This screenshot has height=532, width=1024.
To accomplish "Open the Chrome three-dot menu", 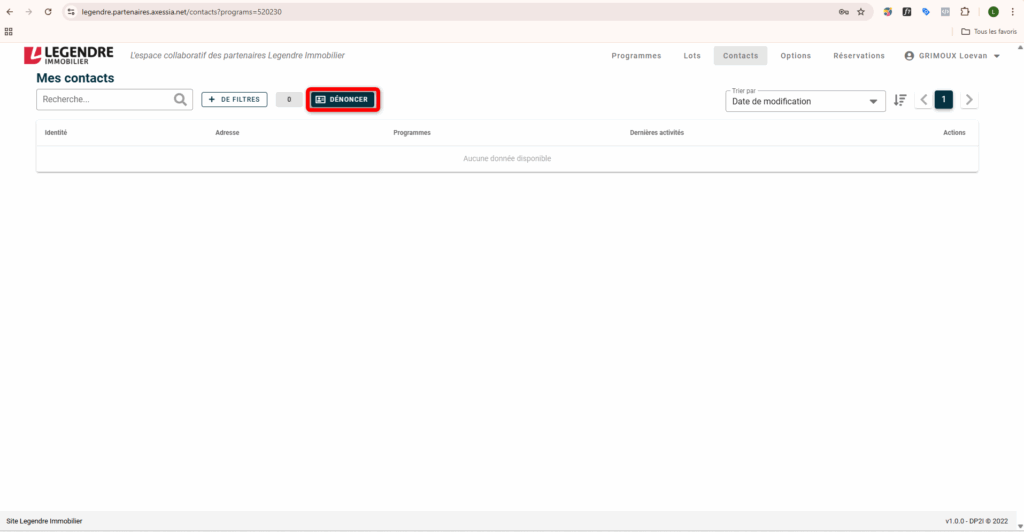I will point(1012,11).
